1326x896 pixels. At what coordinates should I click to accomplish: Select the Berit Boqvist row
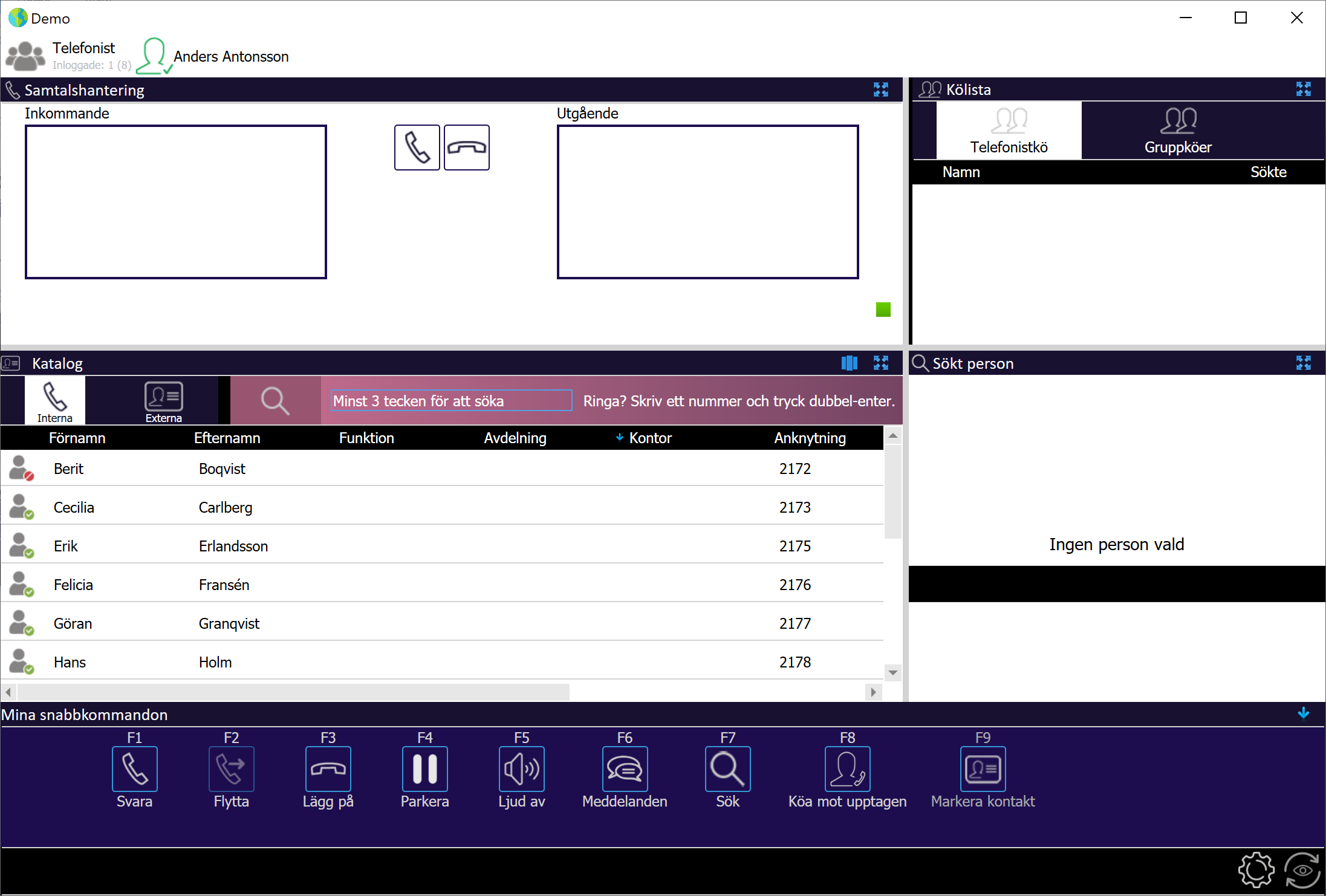442,468
